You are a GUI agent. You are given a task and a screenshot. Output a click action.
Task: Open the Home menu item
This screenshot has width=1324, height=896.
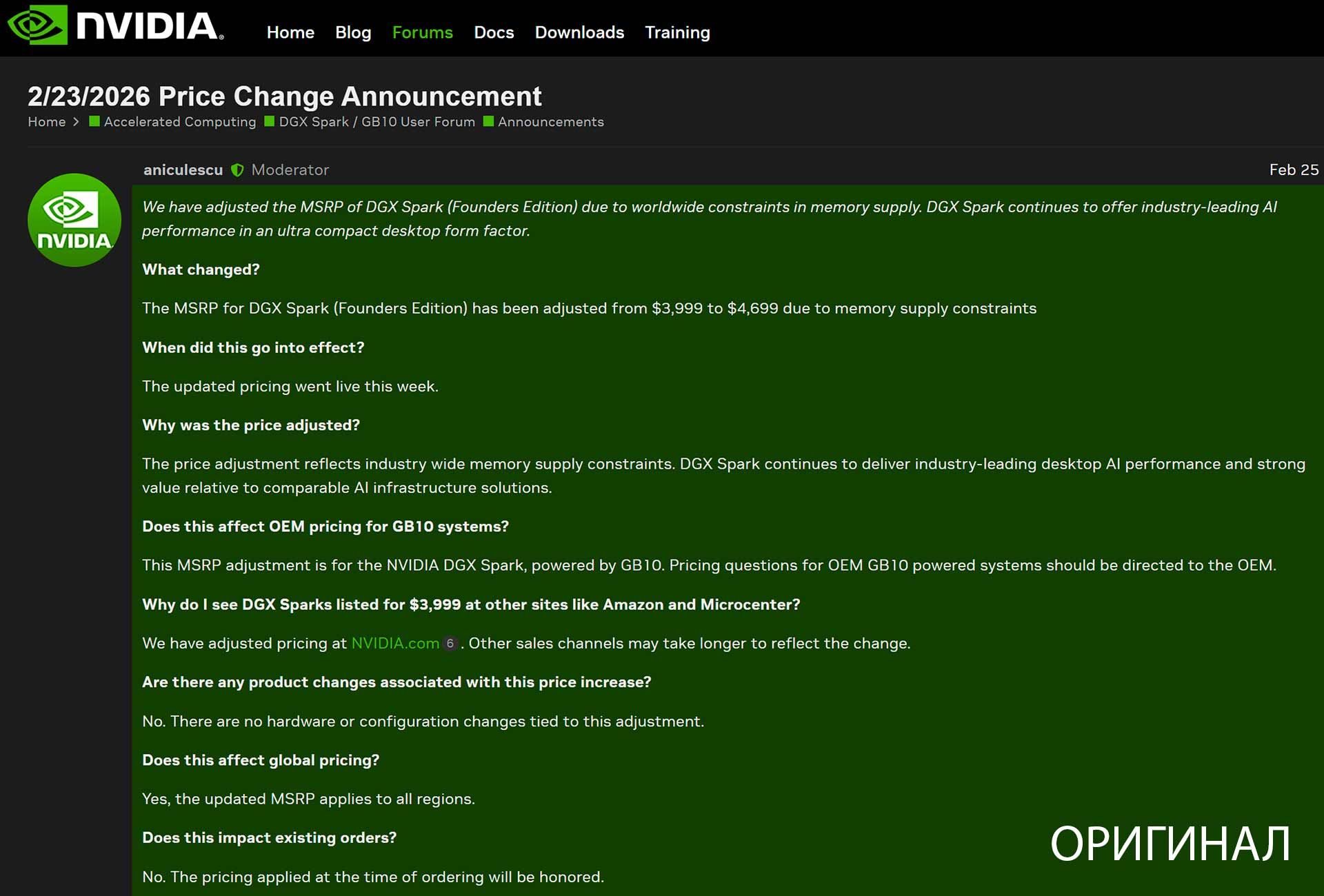[290, 32]
